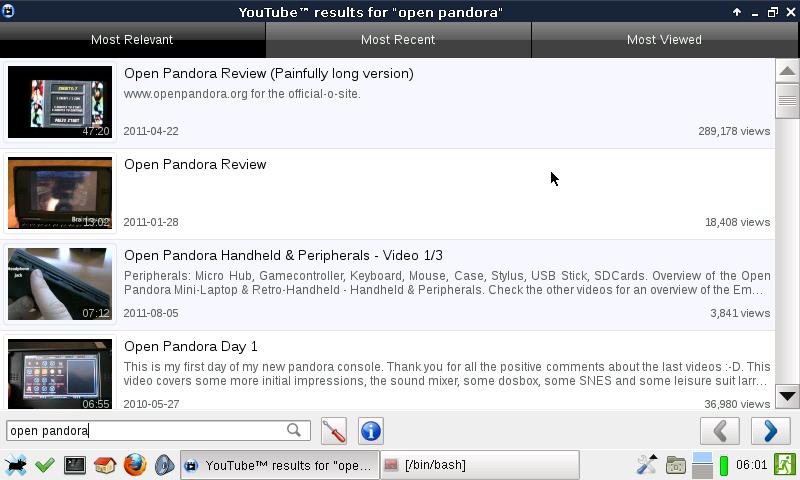This screenshot has height=480, width=800.
Task: Click the blue info icon
Action: (371, 431)
